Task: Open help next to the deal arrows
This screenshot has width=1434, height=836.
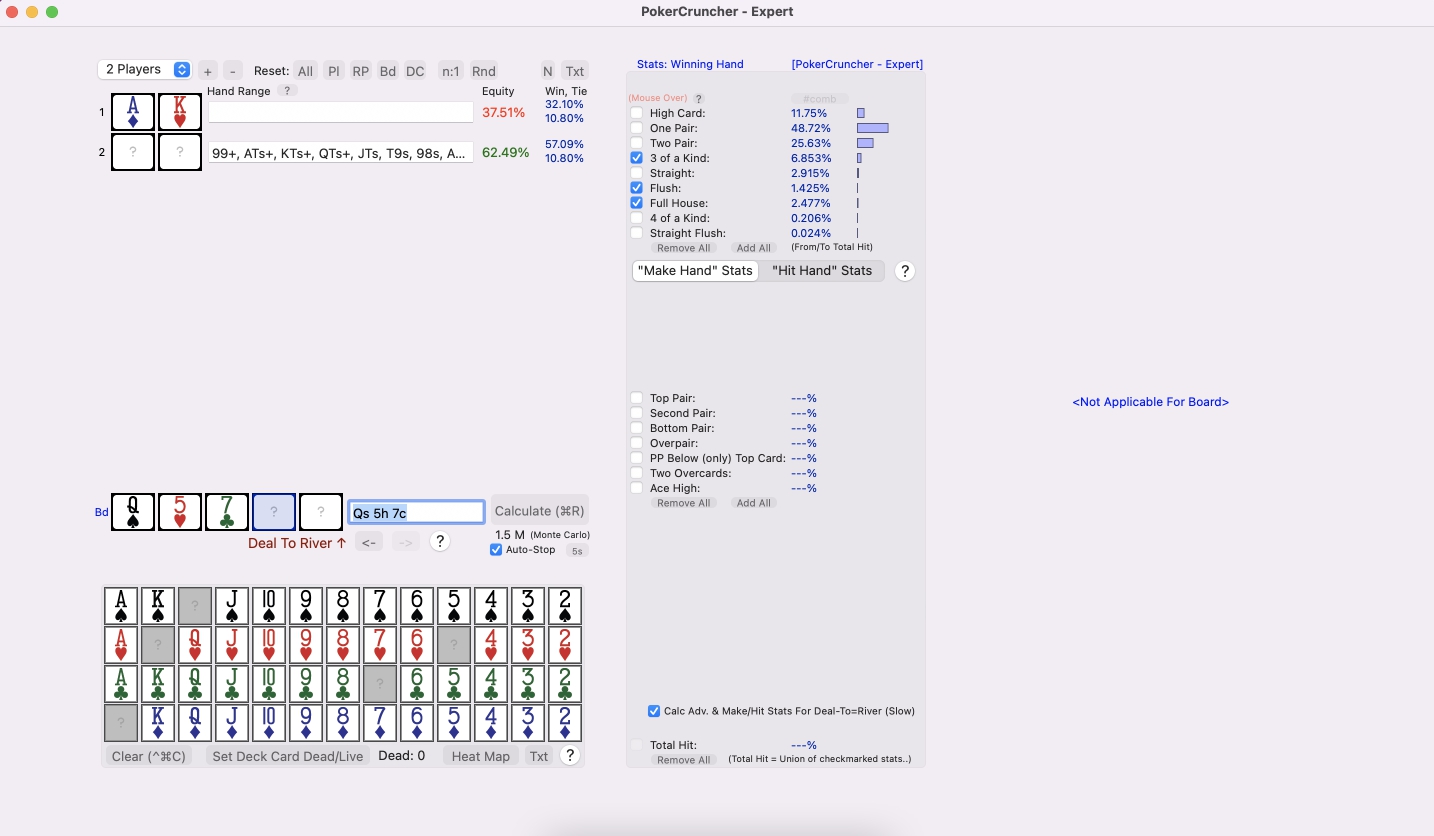Action: [x=439, y=542]
